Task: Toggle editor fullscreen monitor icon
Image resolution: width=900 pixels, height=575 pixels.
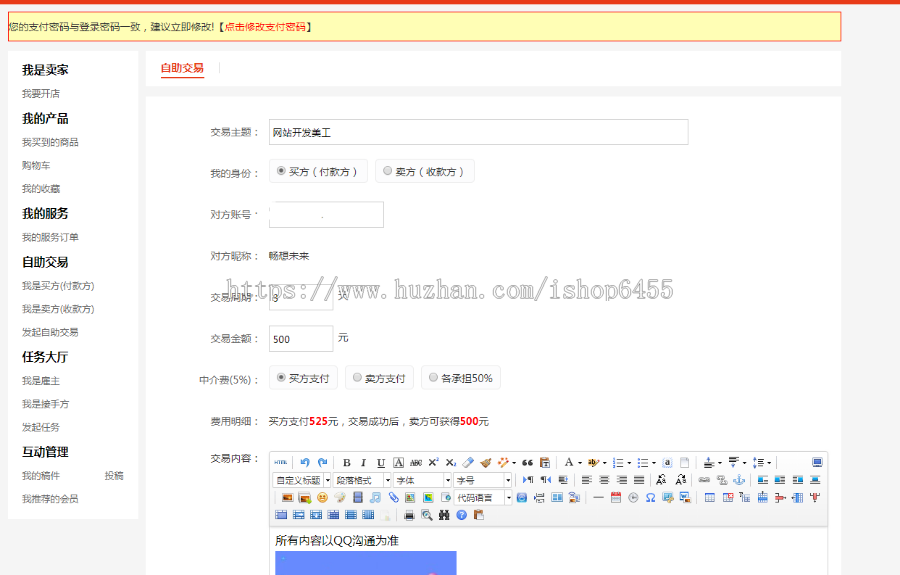Action: 817,462
